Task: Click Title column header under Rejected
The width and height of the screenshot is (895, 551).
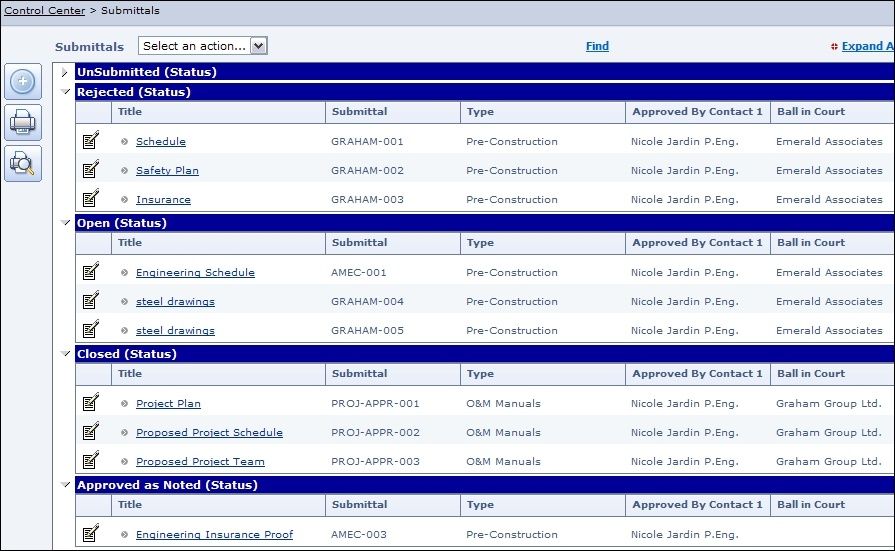Action: (218, 112)
